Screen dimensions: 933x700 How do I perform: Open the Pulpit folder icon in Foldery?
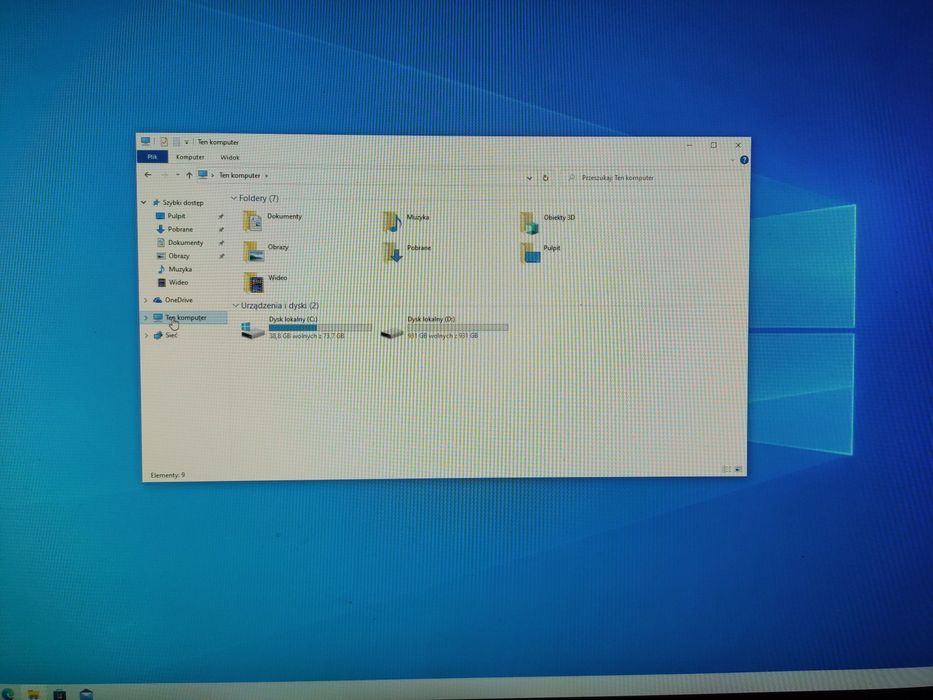pos(530,253)
